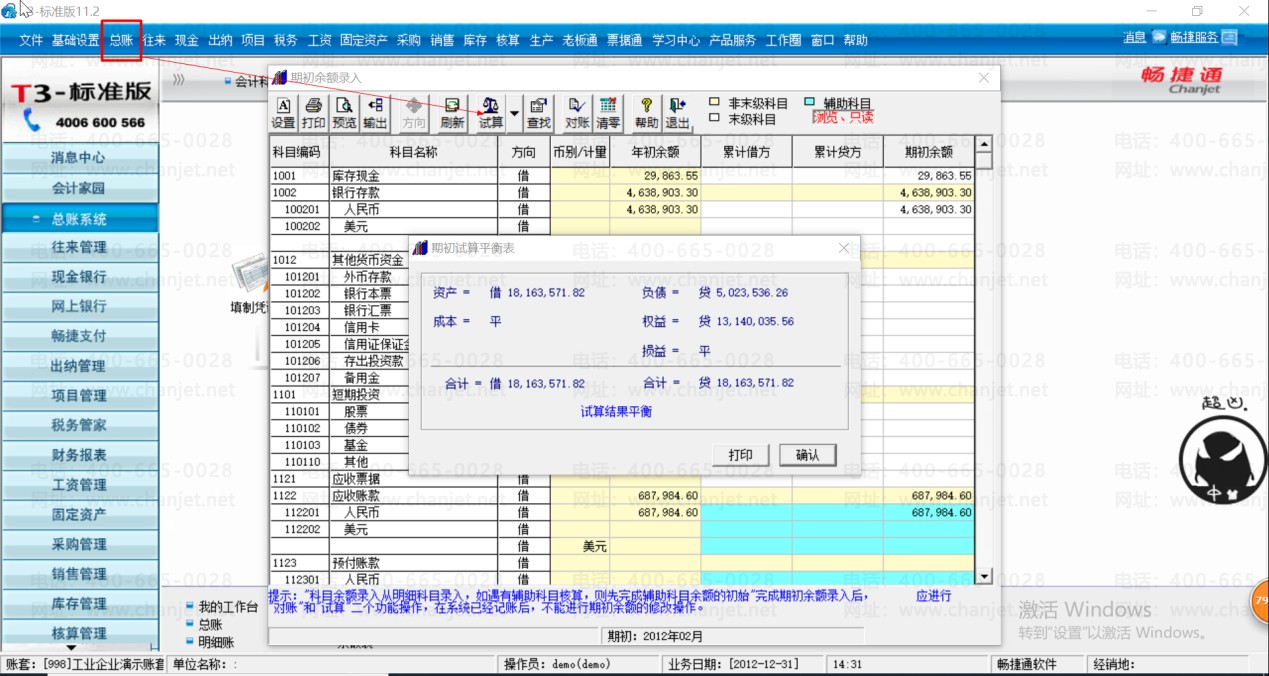Open the 总账 menu in menu bar
The width and height of the screenshot is (1269, 676).
120,40
